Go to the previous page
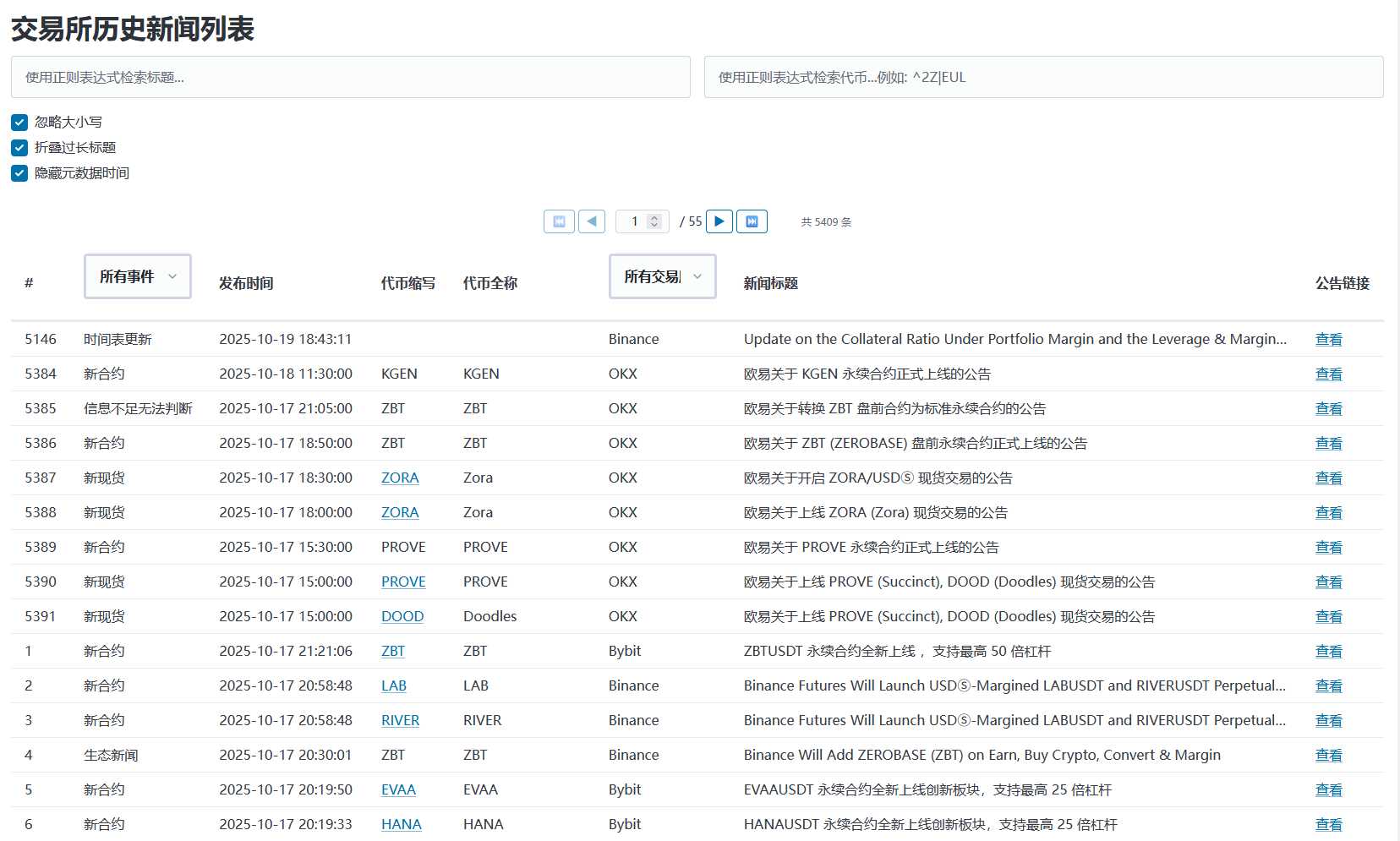The width and height of the screenshot is (1400, 841). pos(592,221)
